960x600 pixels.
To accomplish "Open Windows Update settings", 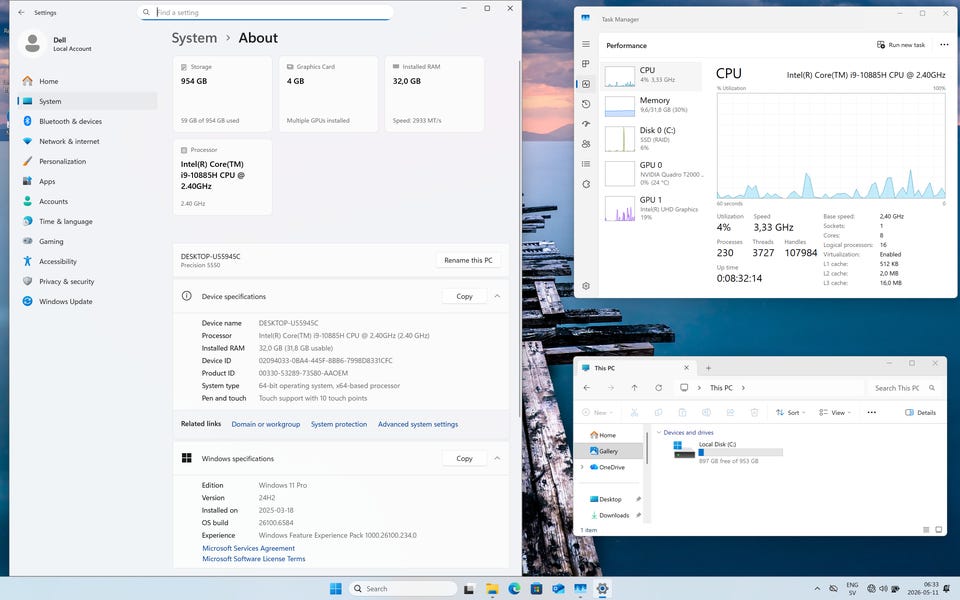I will [87, 301].
